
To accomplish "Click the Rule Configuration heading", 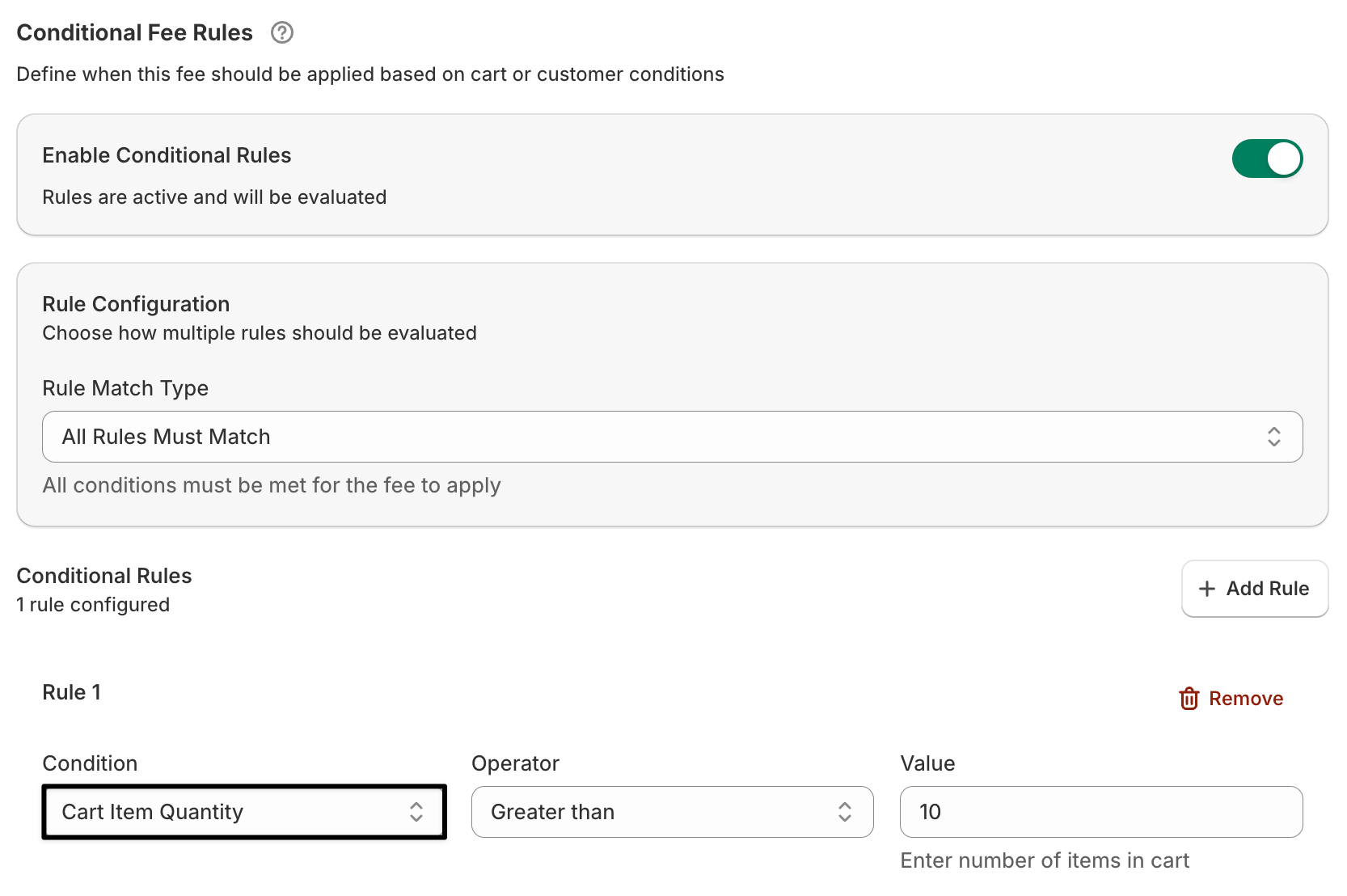I will tap(136, 304).
